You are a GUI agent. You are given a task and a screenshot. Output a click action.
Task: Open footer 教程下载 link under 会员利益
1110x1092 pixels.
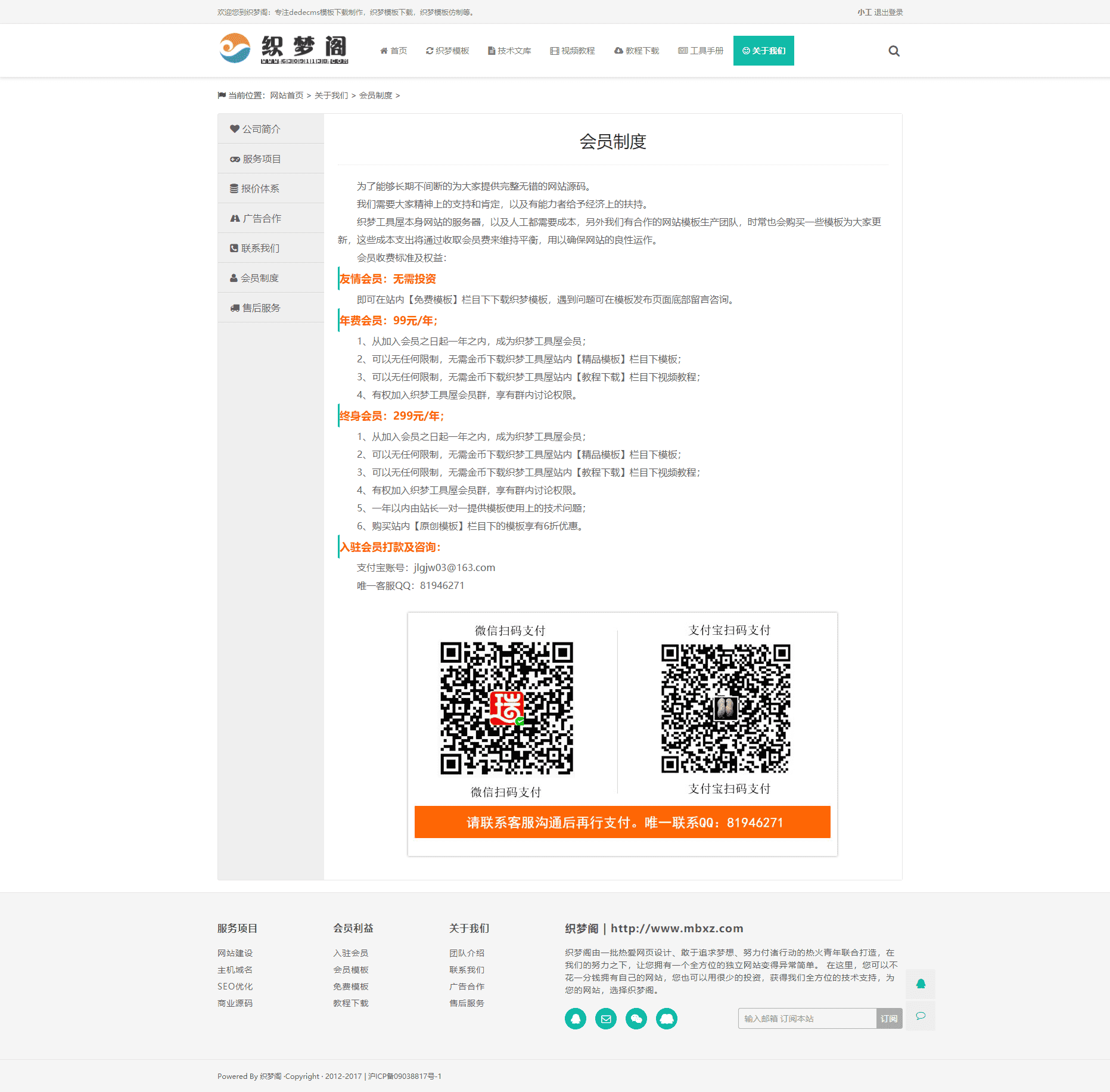tap(351, 1003)
